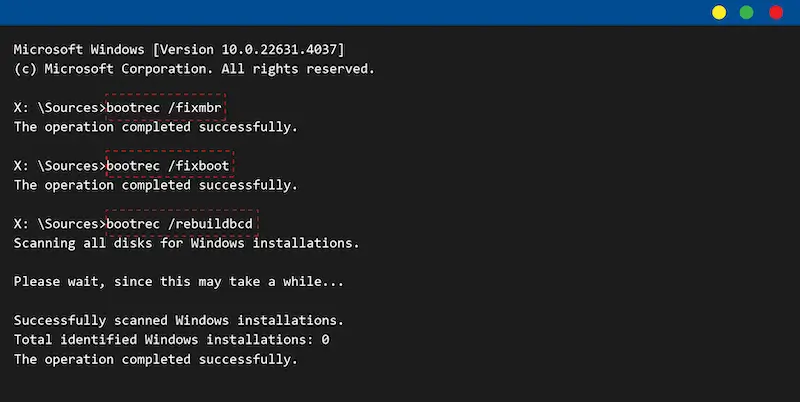The width and height of the screenshot is (800, 402).
Task: Click the Microsoft Corporation copyright line
Action: (194, 69)
